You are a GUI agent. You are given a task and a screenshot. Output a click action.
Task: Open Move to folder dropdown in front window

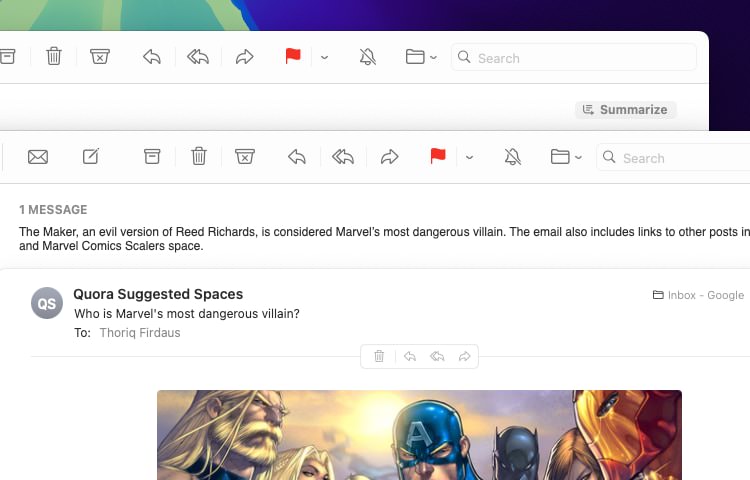[566, 157]
